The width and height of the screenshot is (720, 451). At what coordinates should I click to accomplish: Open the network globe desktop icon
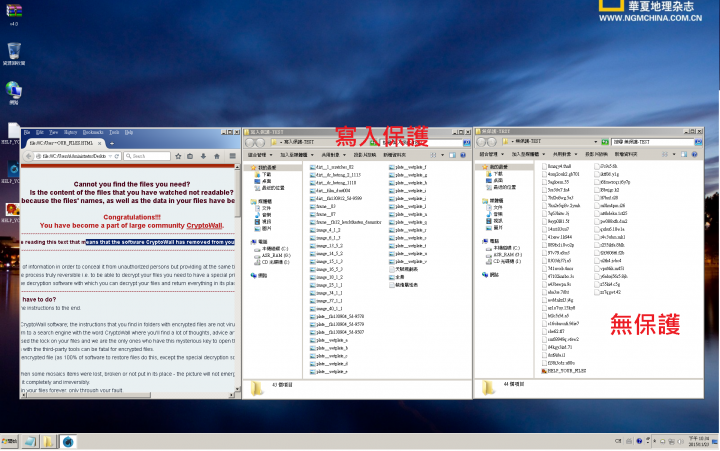click(14, 93)
